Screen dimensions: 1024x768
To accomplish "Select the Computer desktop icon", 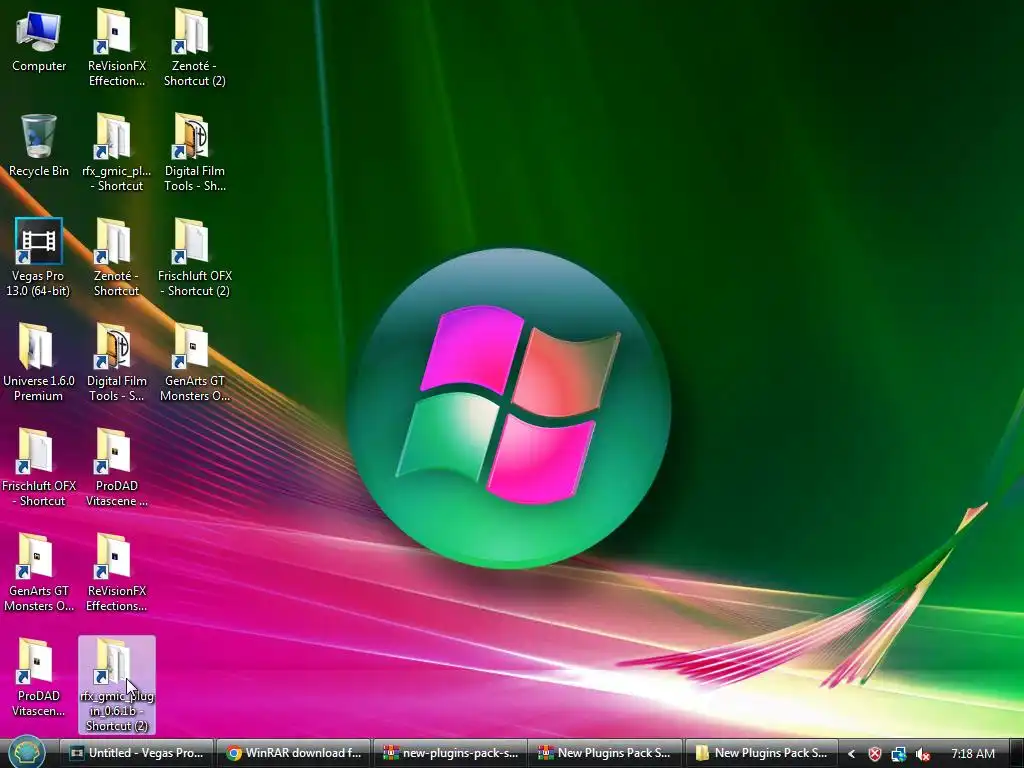I will pyautogui.click(x=39, y=40).
